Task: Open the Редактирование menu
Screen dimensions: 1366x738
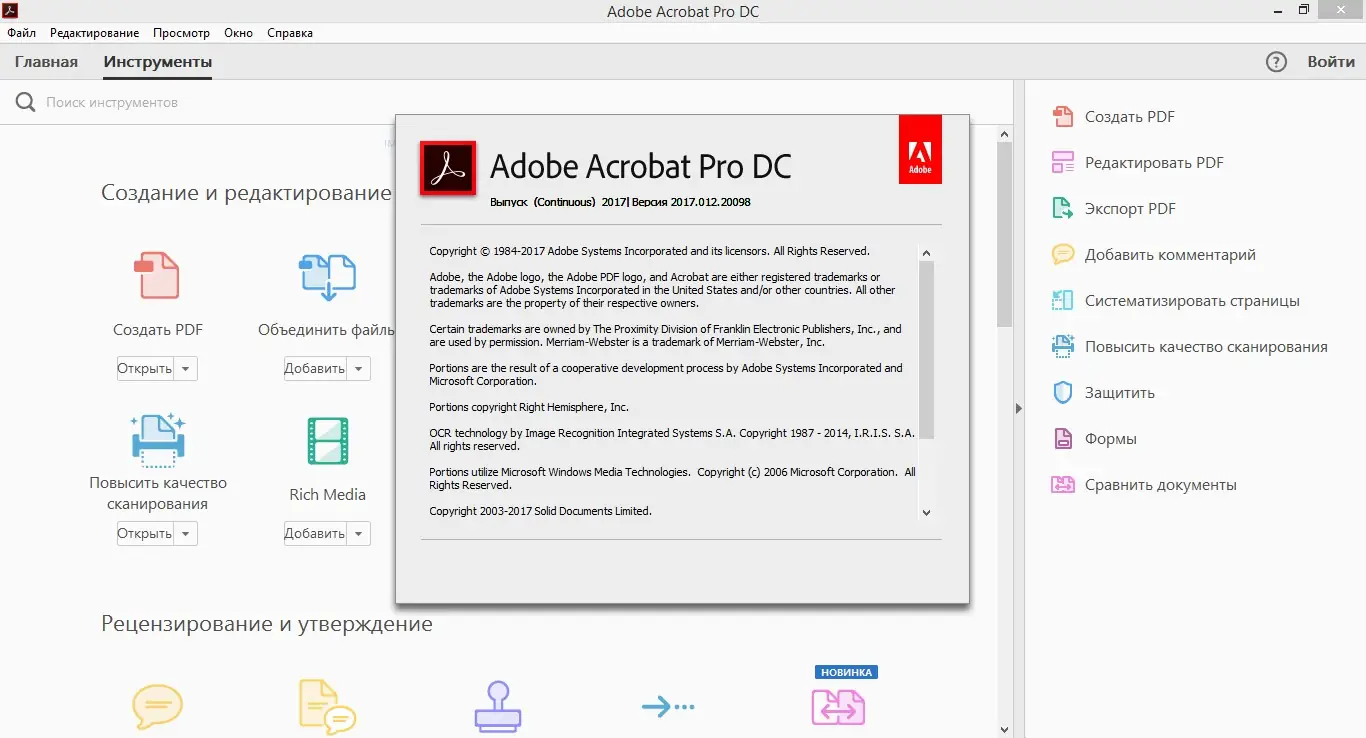Action: 95,33
